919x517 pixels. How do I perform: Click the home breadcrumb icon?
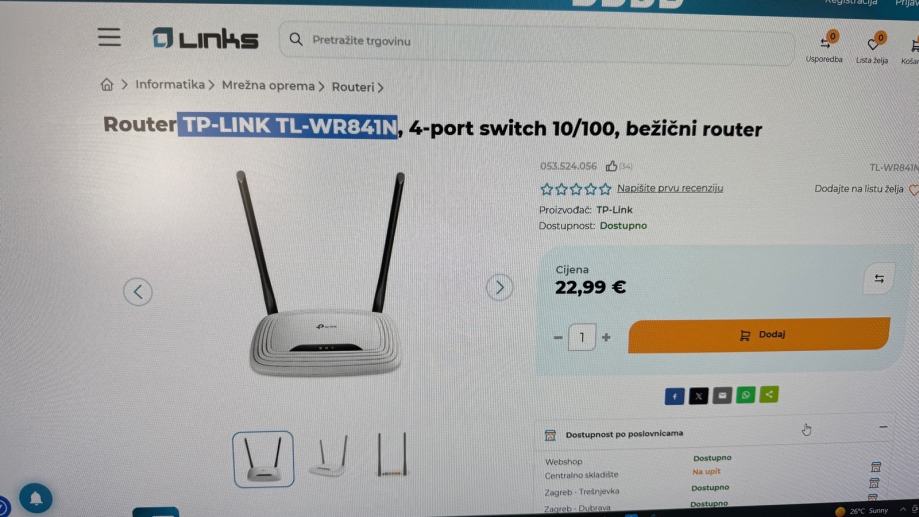(x=107, y=84)
